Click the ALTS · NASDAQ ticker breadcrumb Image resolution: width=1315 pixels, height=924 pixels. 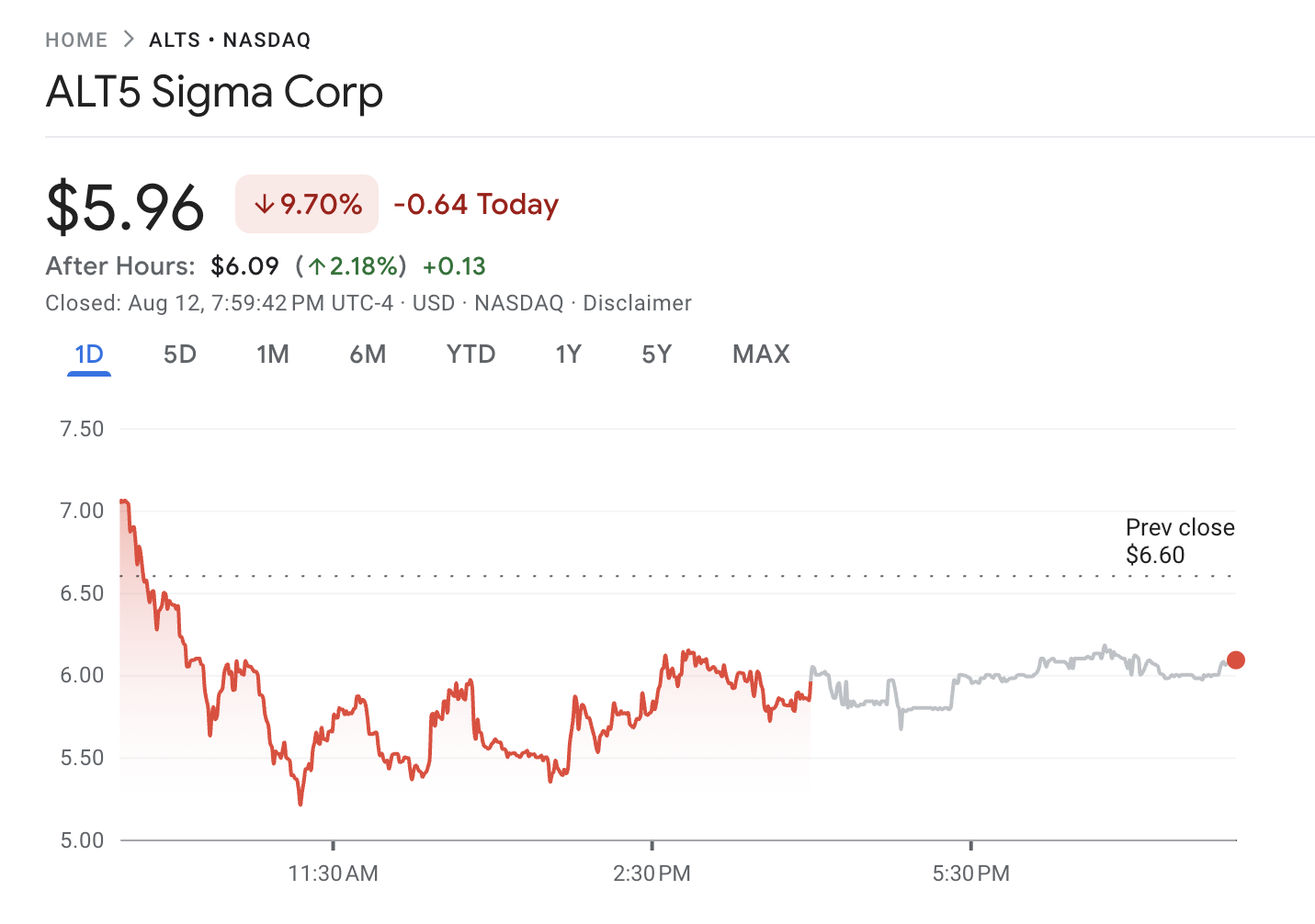pyautogui.click(x=229, y=39)
